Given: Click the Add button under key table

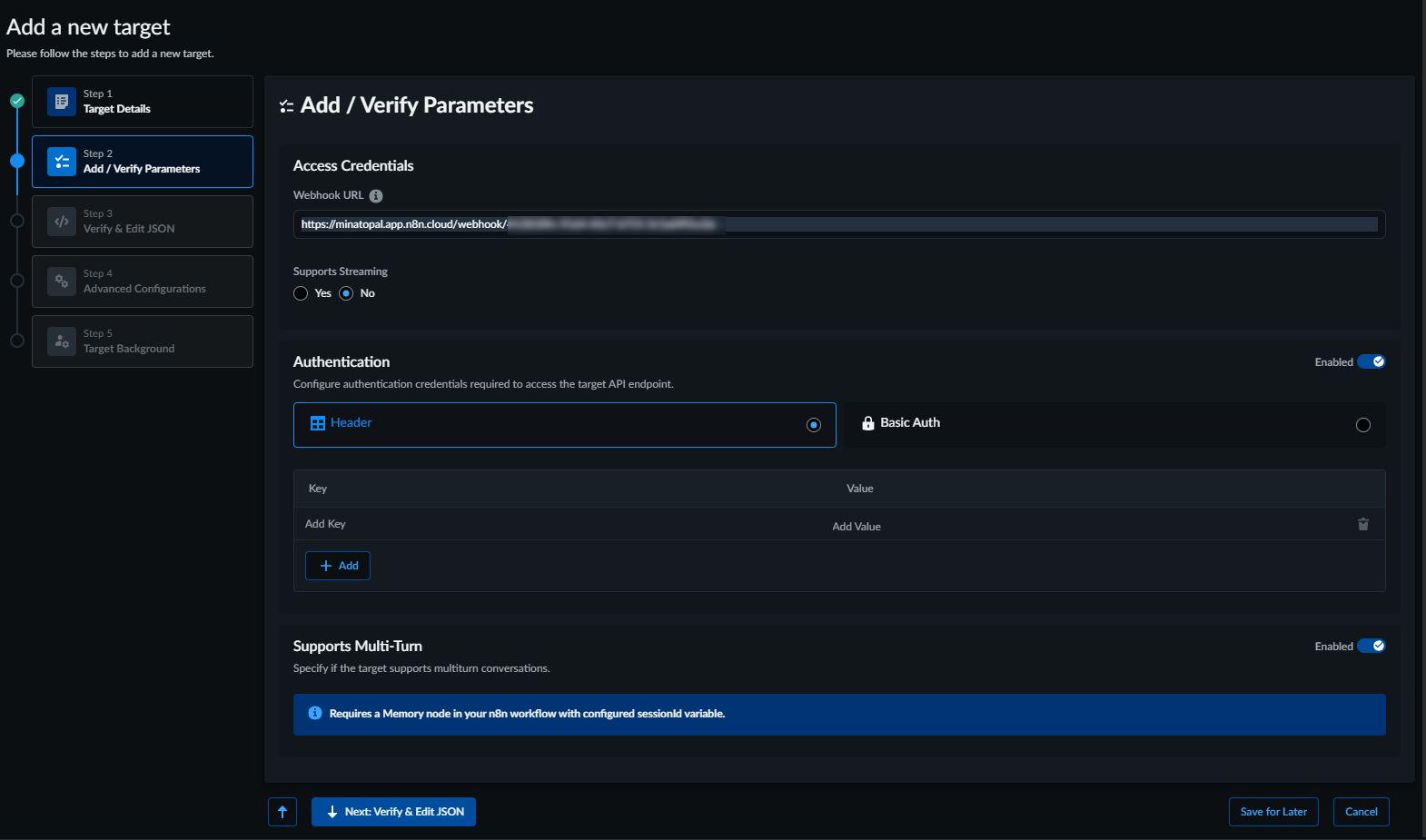Looking at the screenshot, I should click(x=338, y=566).
